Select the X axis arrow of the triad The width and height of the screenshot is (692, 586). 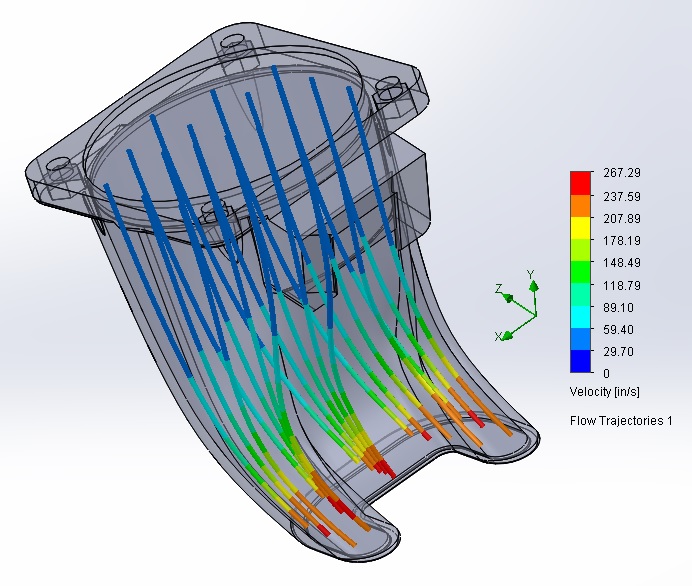tap(508, 334)
